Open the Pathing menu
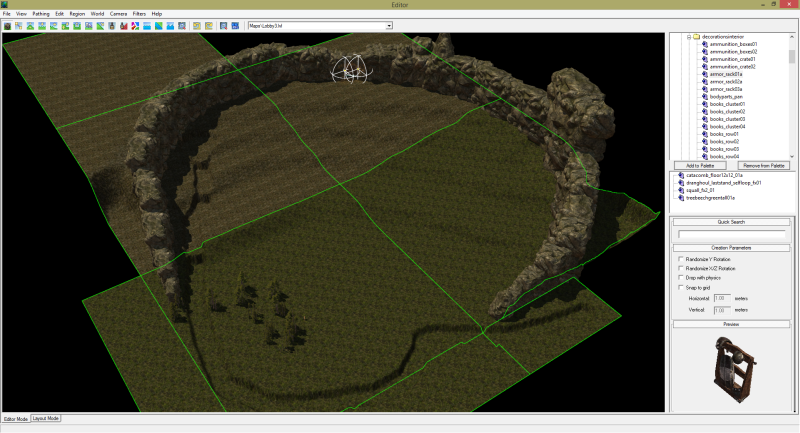Image resolution: width=800 pixels, height=433 pixels. tap(41, 13)
